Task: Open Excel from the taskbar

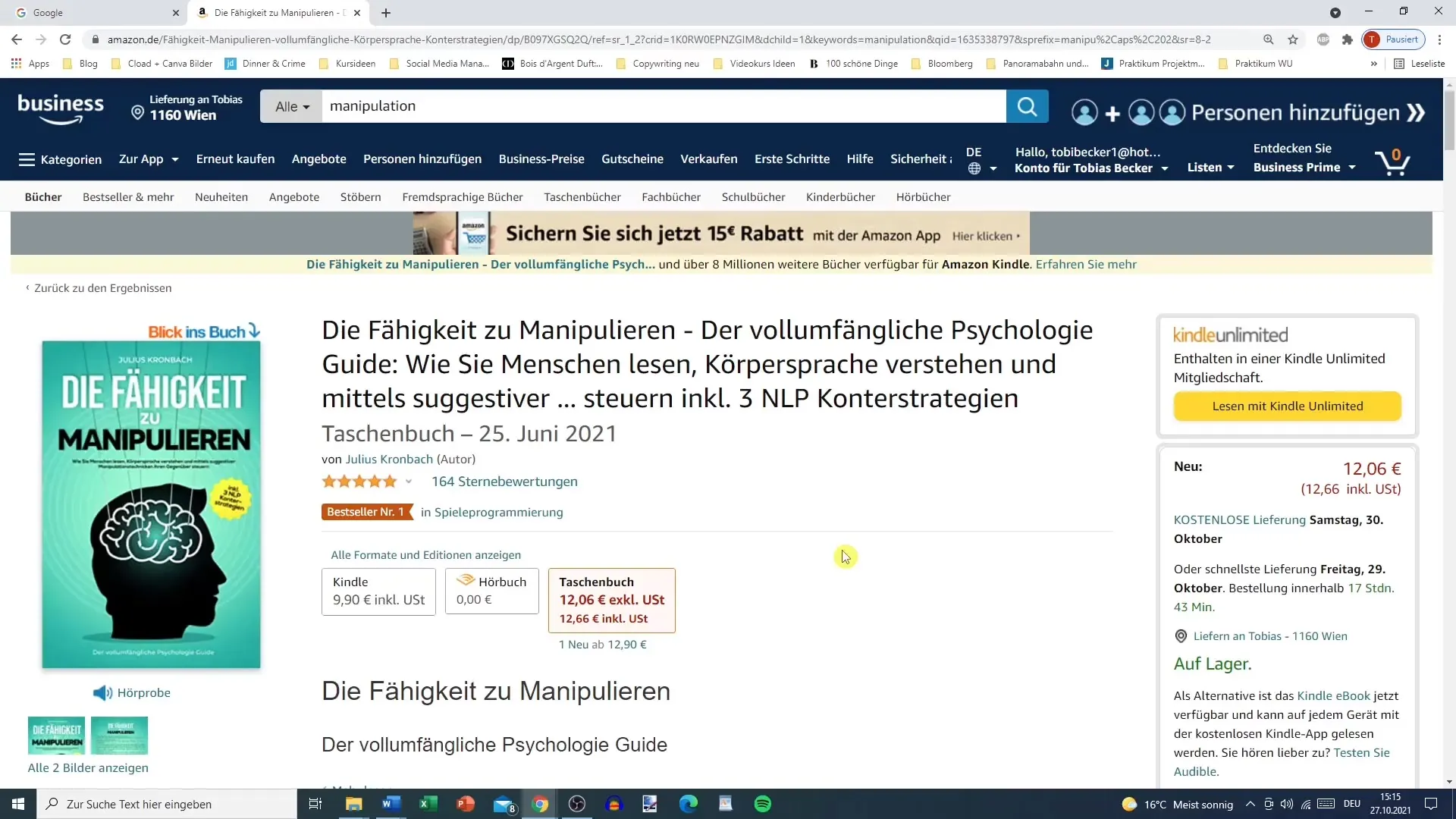Action: pos(428,804)
